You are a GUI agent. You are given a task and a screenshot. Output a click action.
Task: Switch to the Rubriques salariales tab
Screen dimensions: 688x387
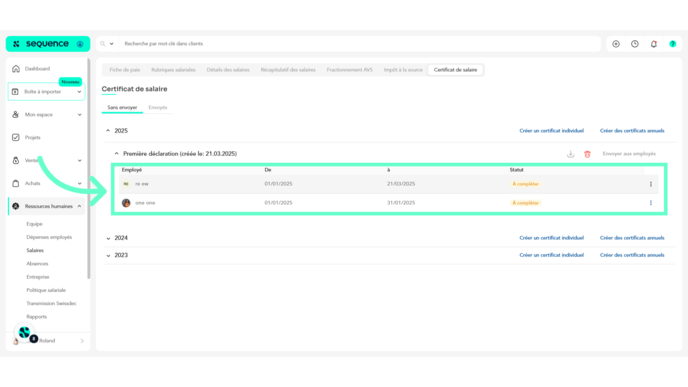[173, 70]
